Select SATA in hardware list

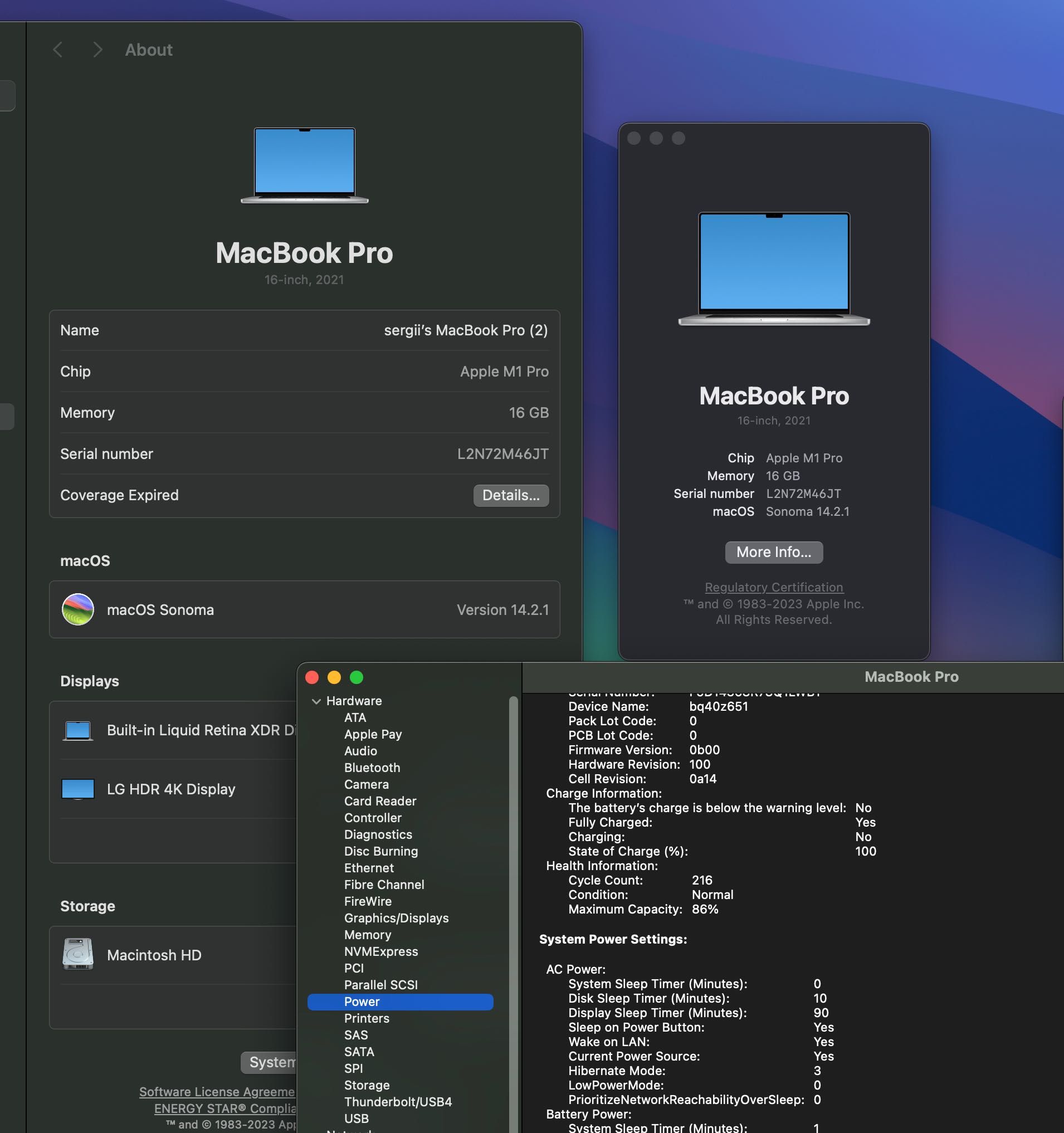(x=359, y=1052)
